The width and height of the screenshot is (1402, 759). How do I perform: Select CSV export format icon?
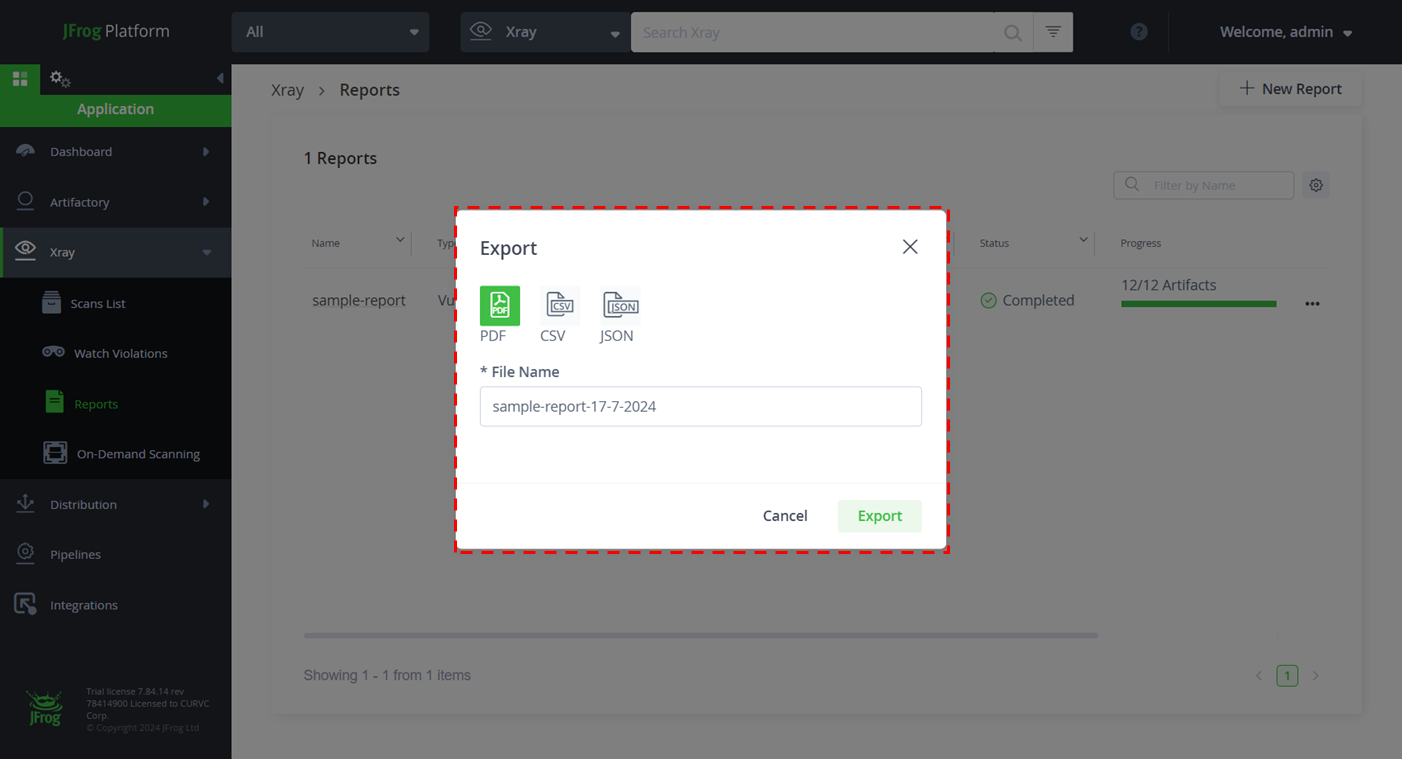560,305
